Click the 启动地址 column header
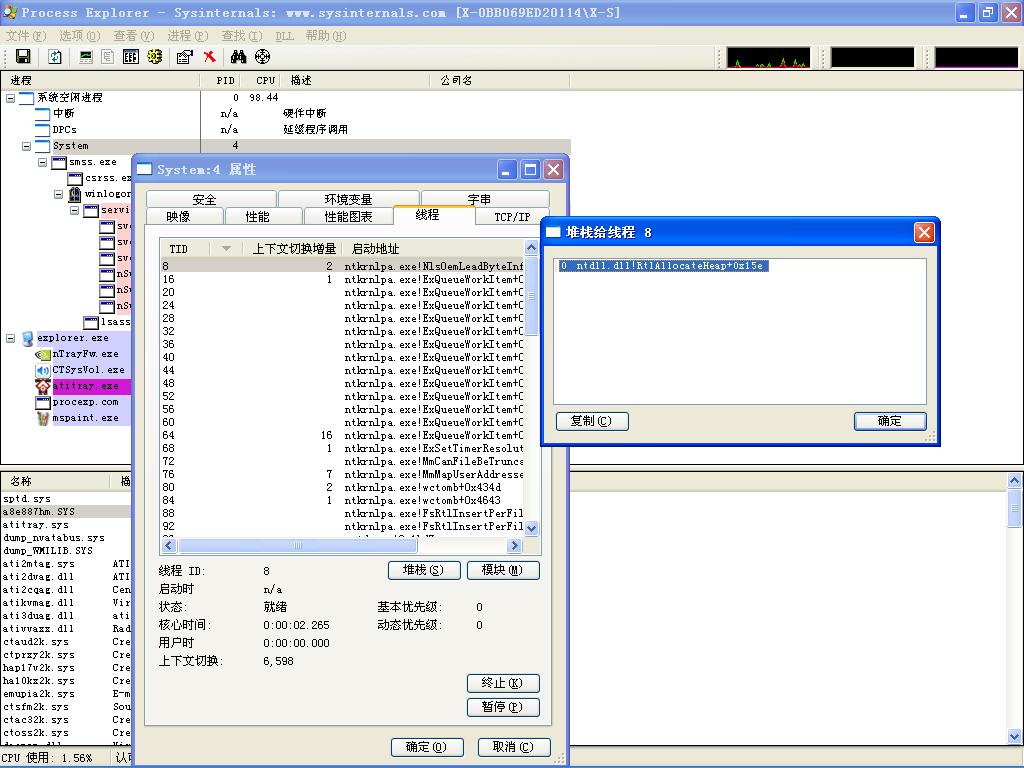 click(434, 249)
